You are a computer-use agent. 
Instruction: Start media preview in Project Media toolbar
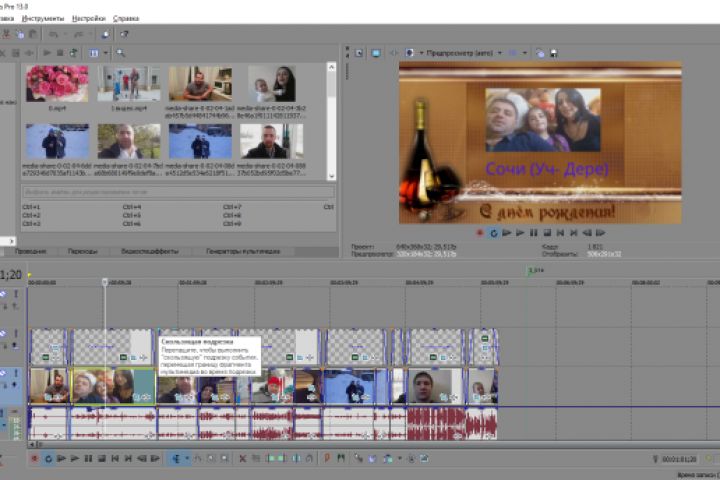click(47, 53)
